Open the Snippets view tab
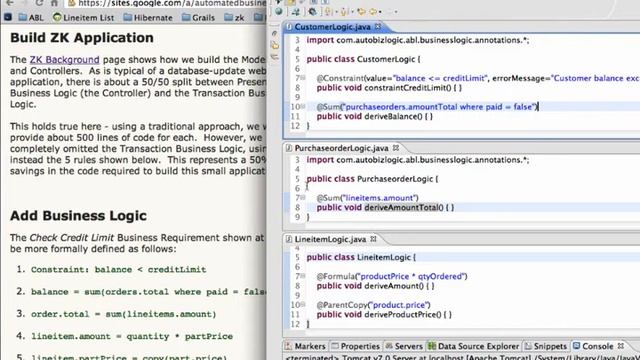The height and width of the screenshot is (360, 640). pos(546,346)
